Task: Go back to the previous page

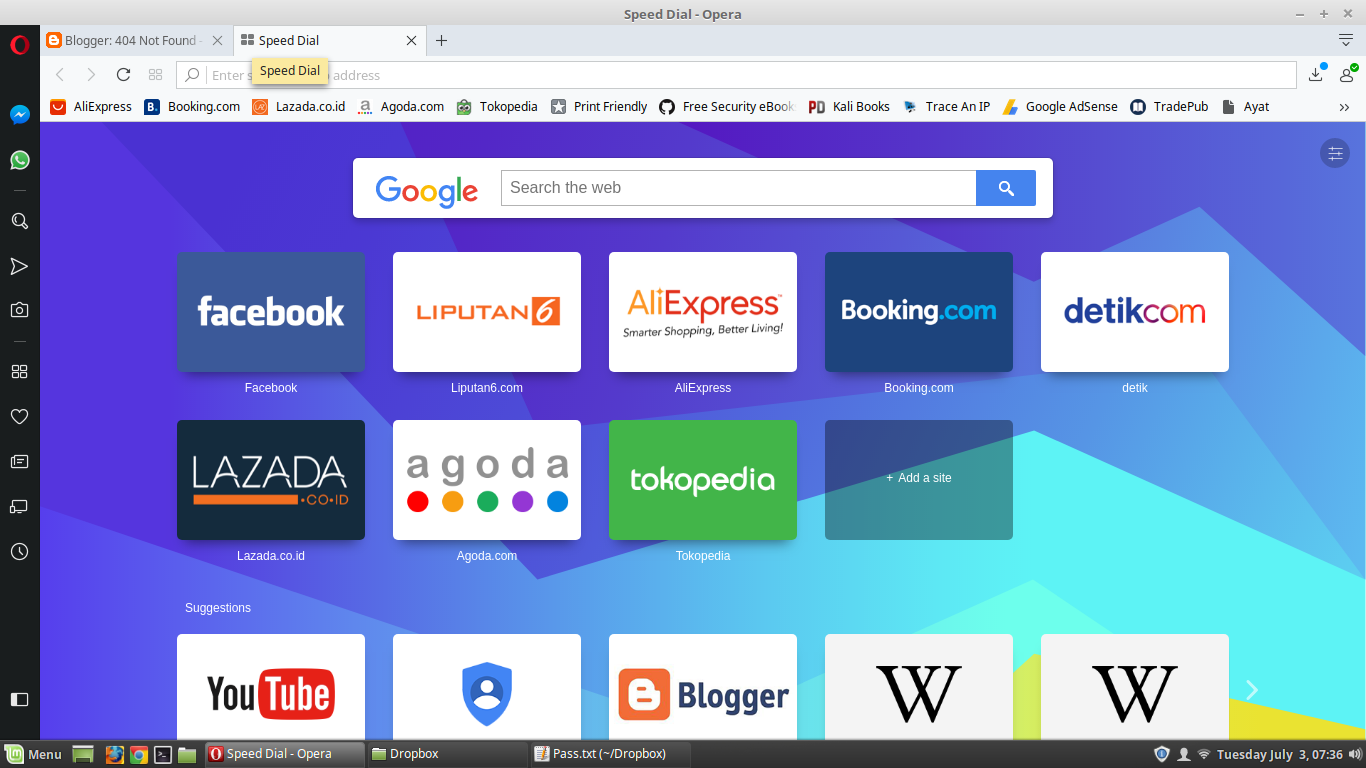Action: click(60, 75)
